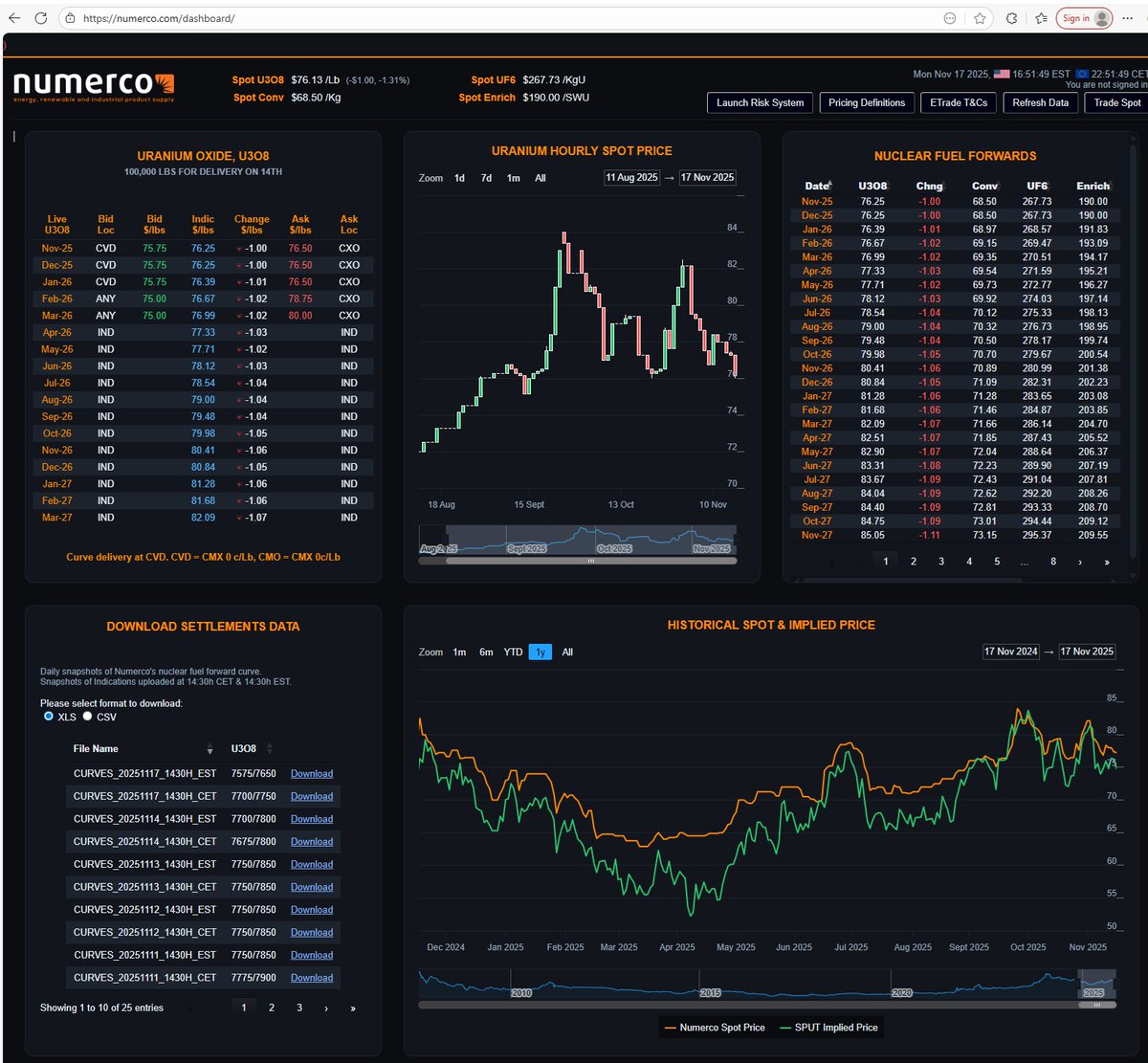The height and width of the screenshot is (1063, 1148).
Task: Click Mar-26 ask price 80.00
Action: pyautogui.click(x=300, y=315)
